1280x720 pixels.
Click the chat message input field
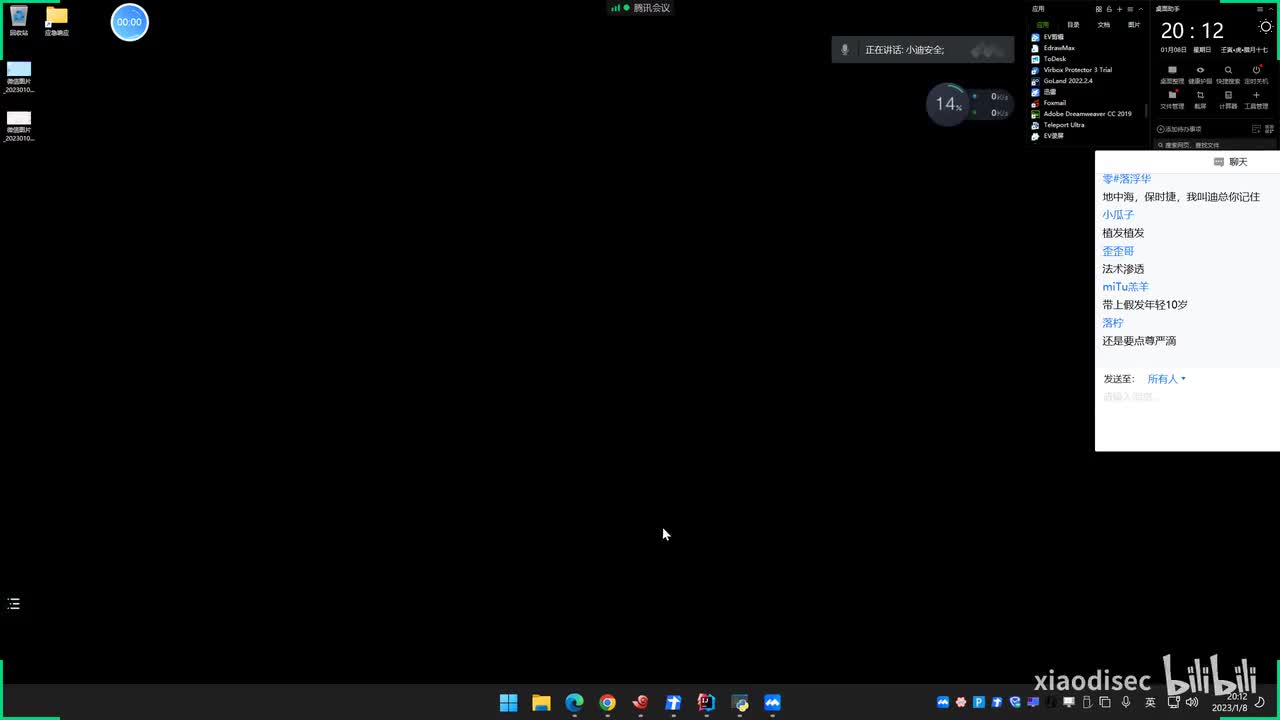pyautogui.click(x=1187, y=418)
